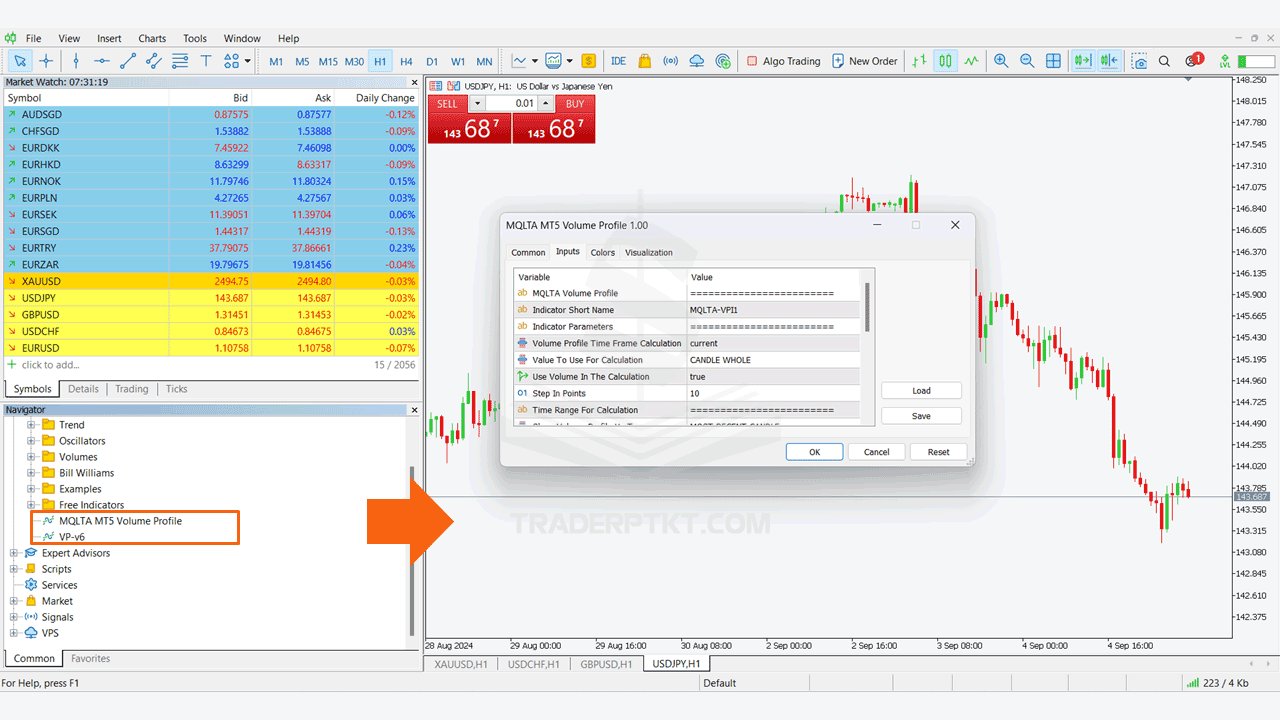Activate the crosshair tool

46,61
